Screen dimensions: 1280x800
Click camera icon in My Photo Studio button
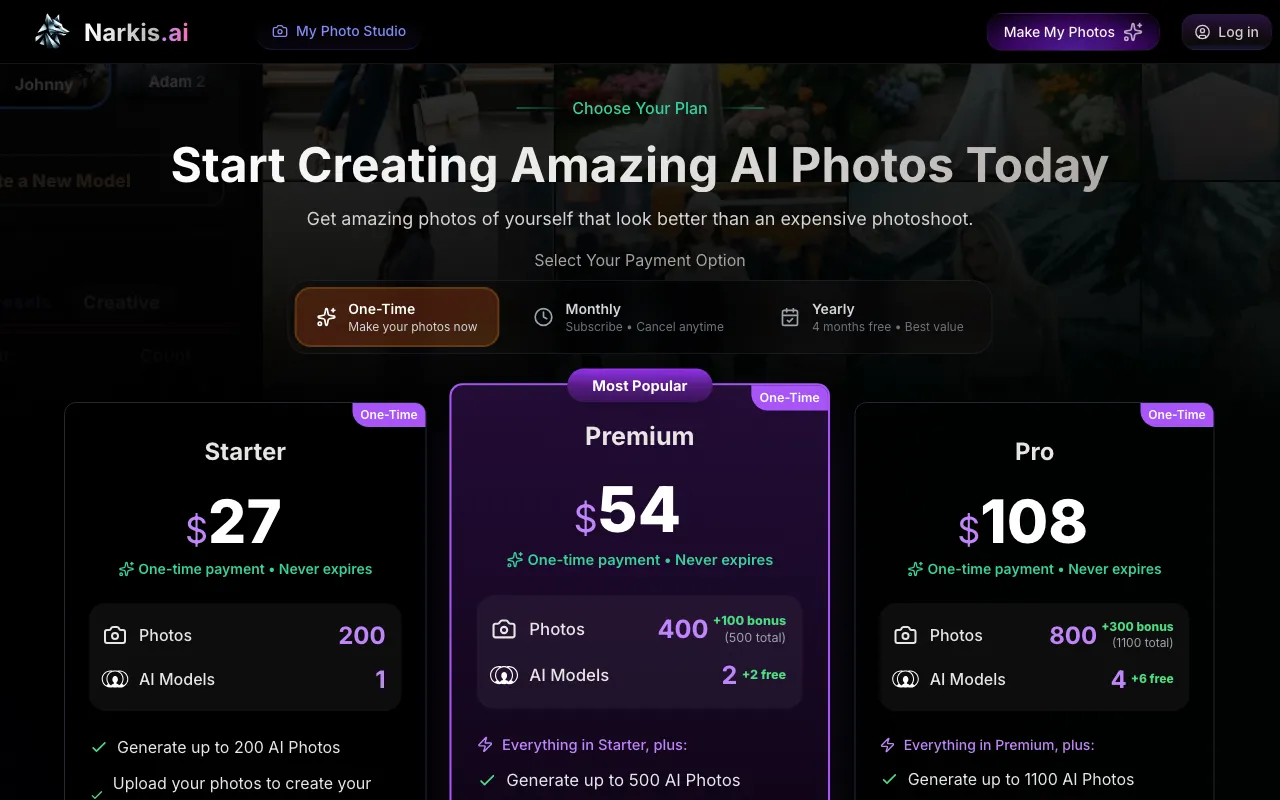280,32
